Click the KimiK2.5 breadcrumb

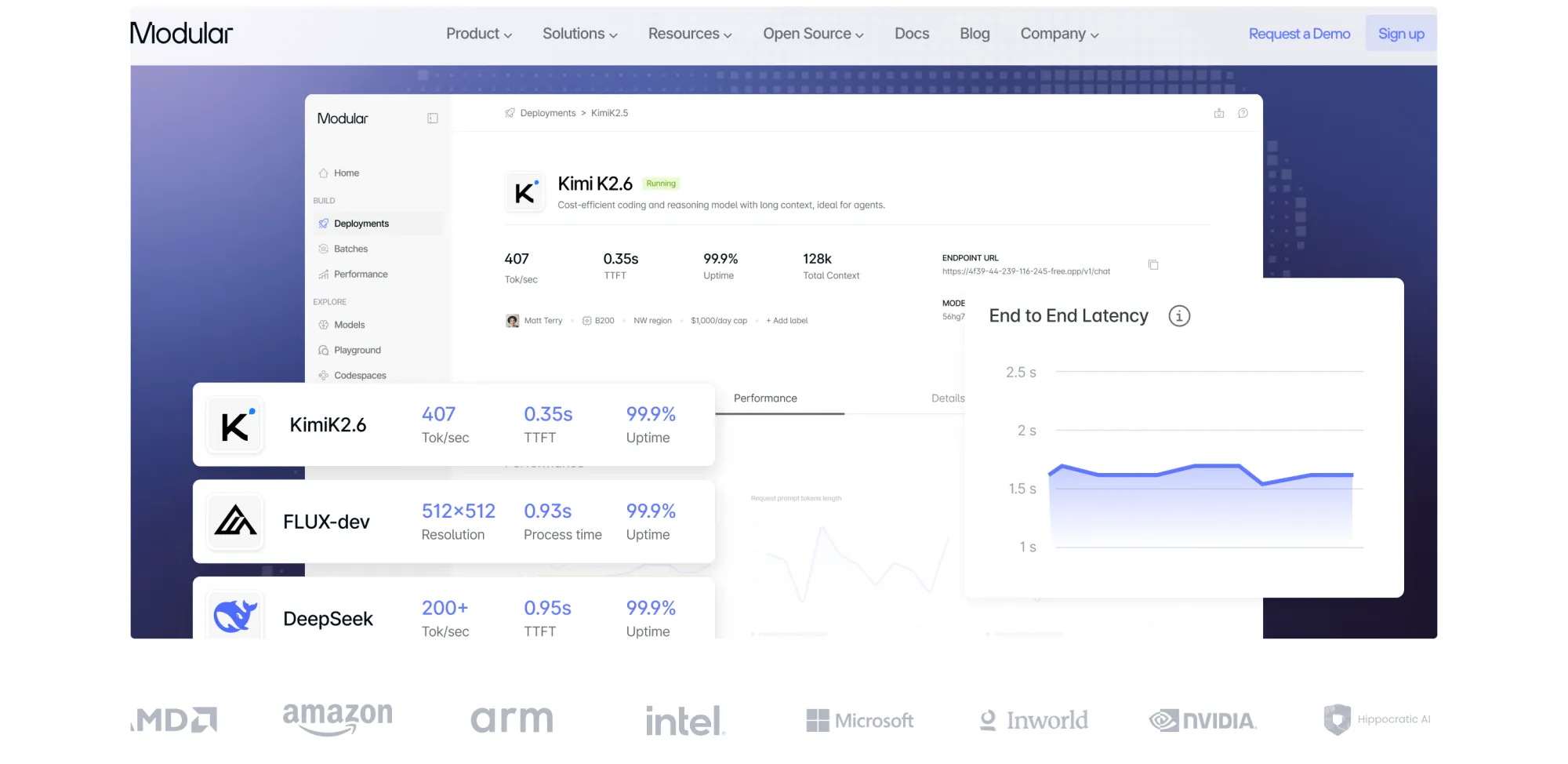coord(609,113)
